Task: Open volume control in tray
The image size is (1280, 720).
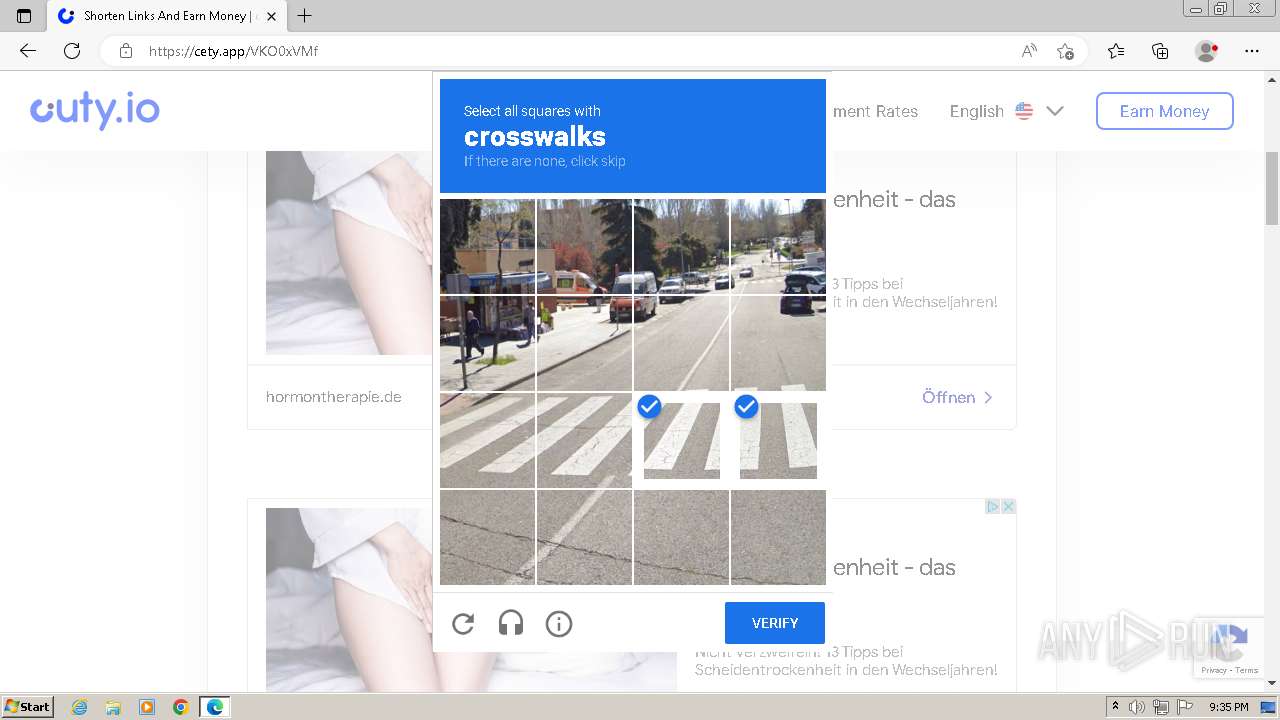Action: tap(1136, 707)
